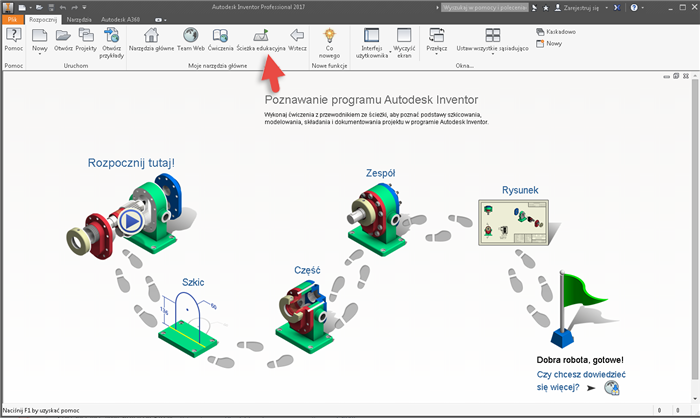
Task: Open the Projekty icon
Action: pos(86,35)
